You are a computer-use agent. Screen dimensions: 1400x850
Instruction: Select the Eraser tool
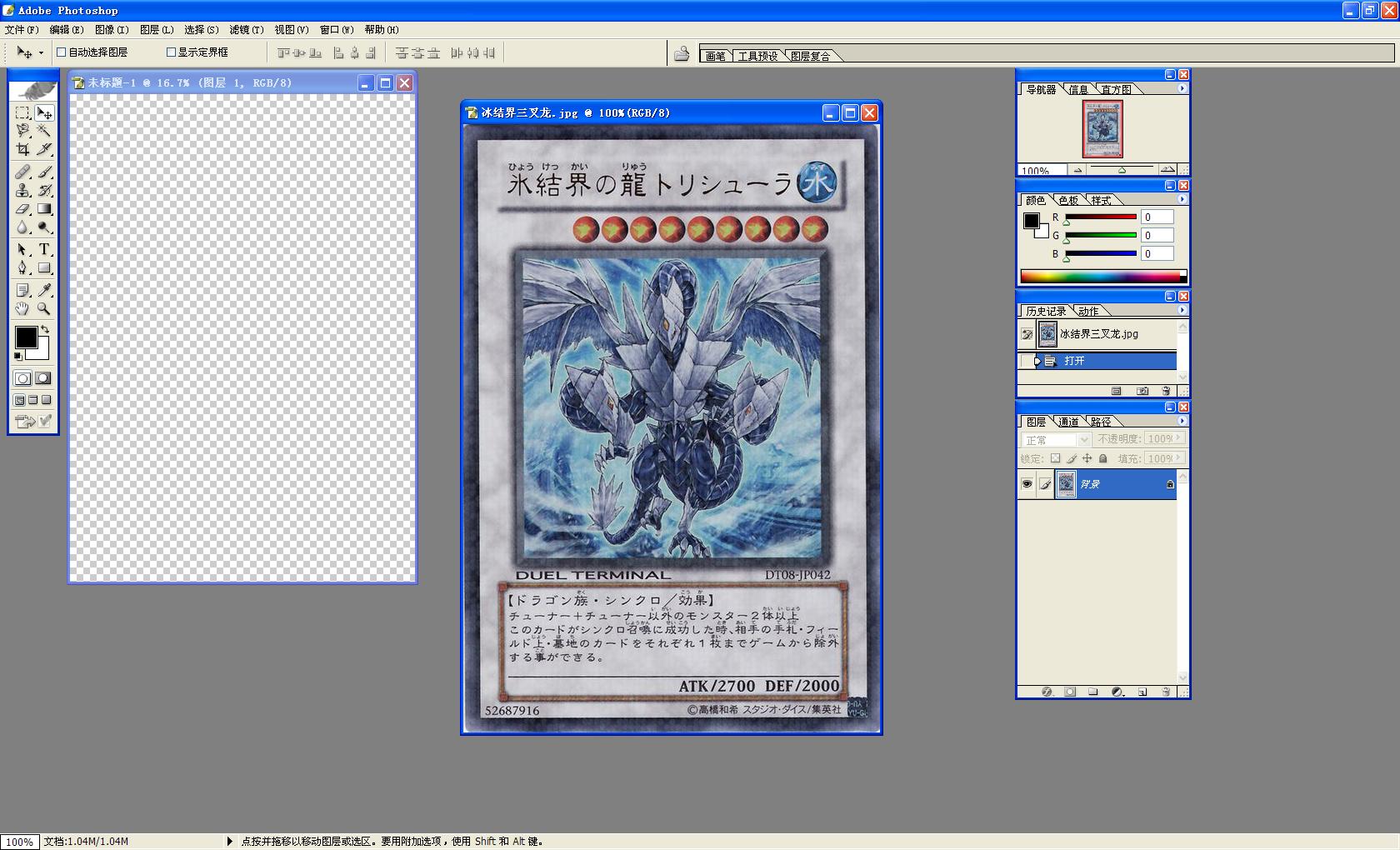(22, 208)
